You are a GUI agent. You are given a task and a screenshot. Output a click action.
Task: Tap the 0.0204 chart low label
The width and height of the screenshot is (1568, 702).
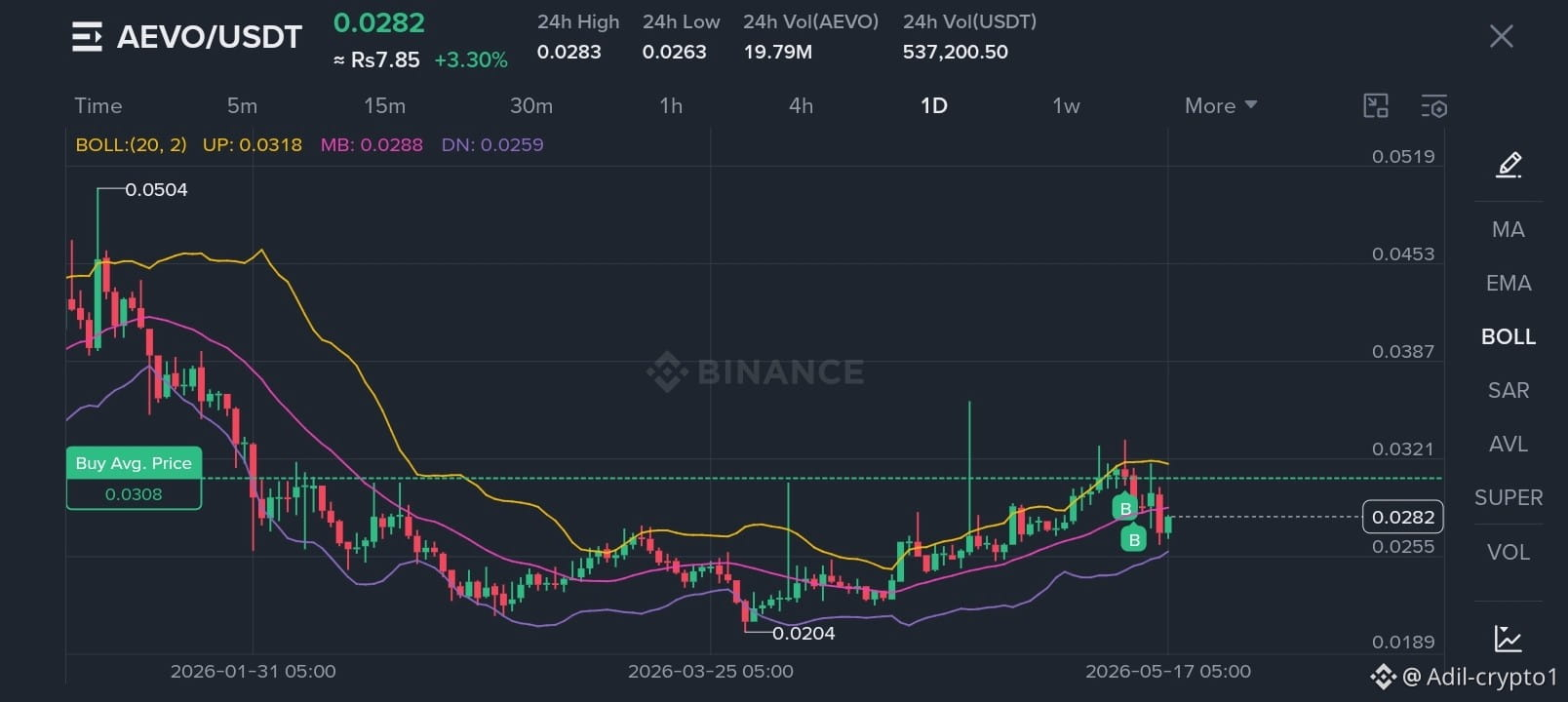(804, 633)
